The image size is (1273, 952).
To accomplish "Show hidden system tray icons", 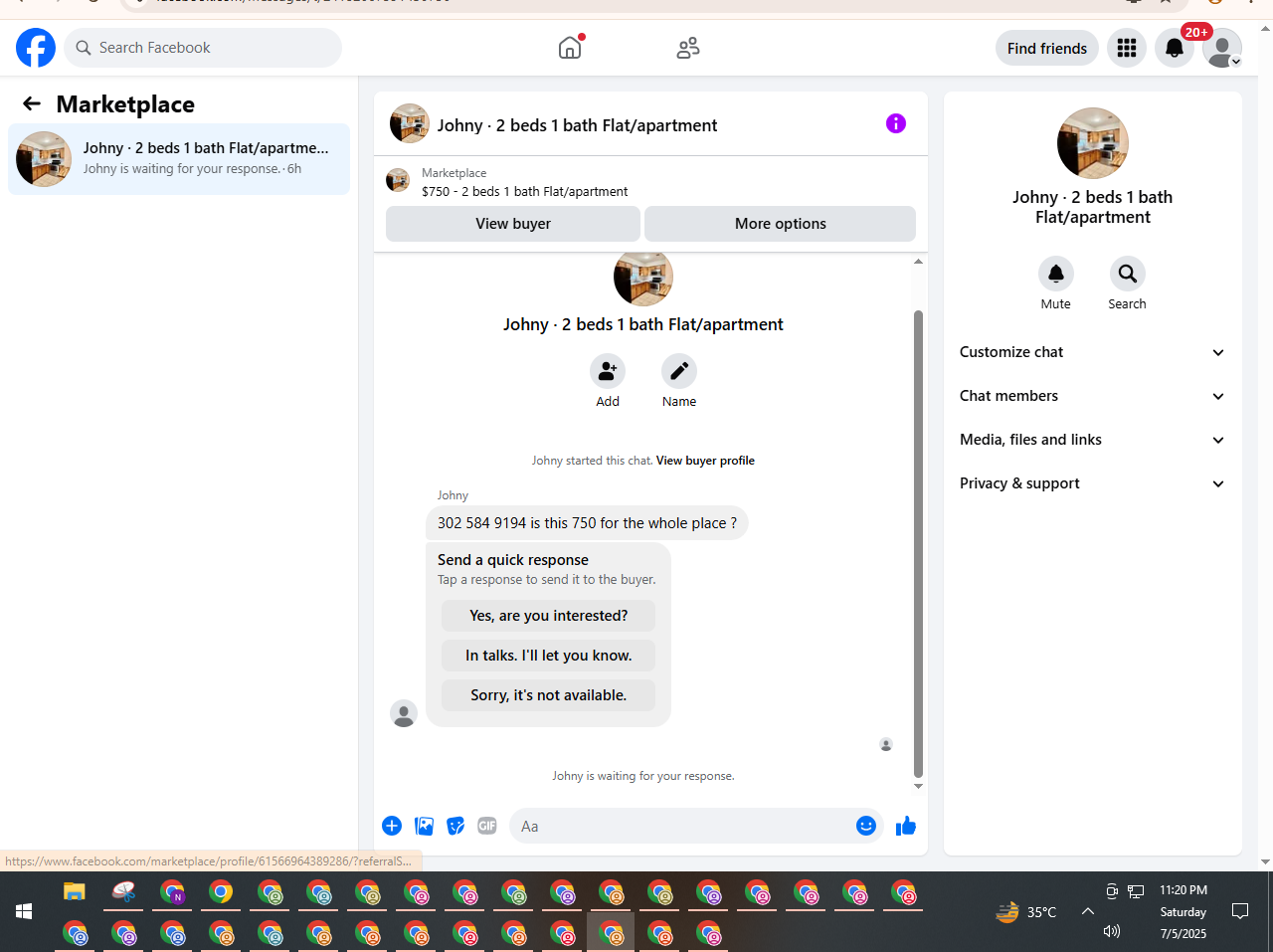I will click(x=1088, y=911).
